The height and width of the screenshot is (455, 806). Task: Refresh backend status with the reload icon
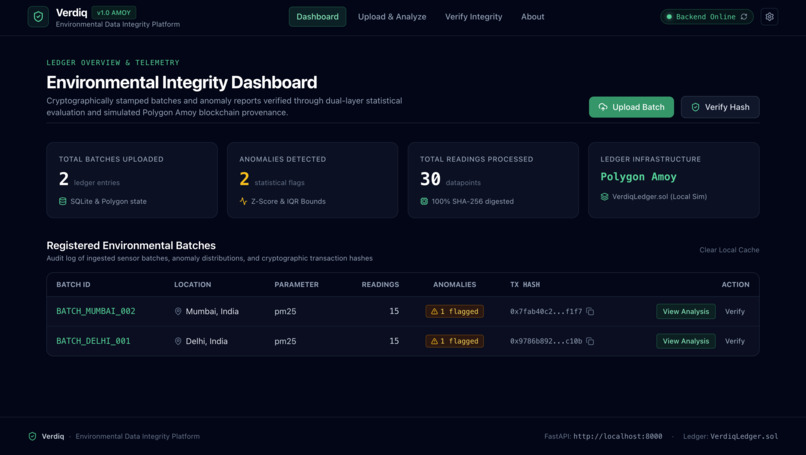[x=744, y=16]
